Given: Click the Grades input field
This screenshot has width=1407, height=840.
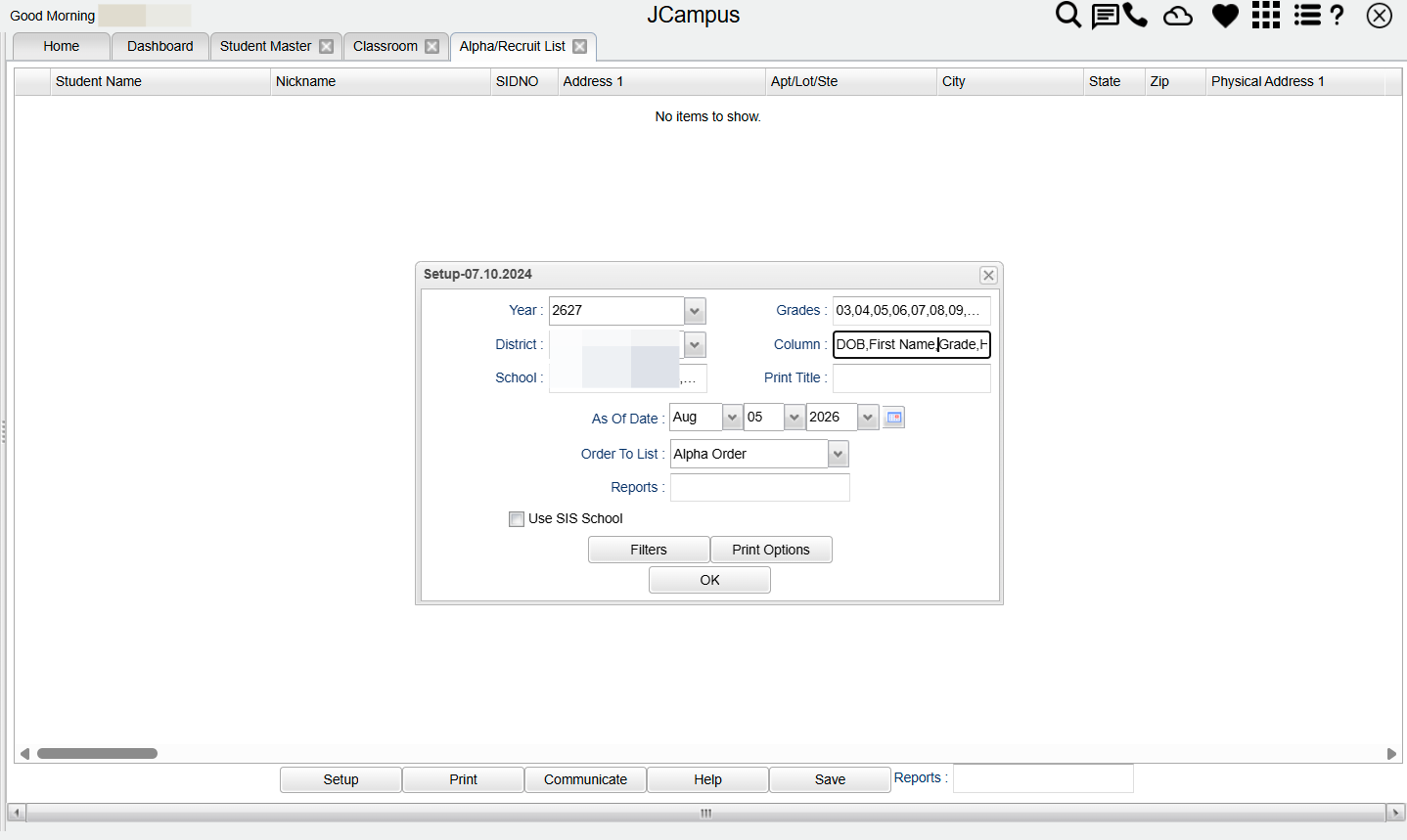Looking at the screenshot, I should [x=911, y=311].
